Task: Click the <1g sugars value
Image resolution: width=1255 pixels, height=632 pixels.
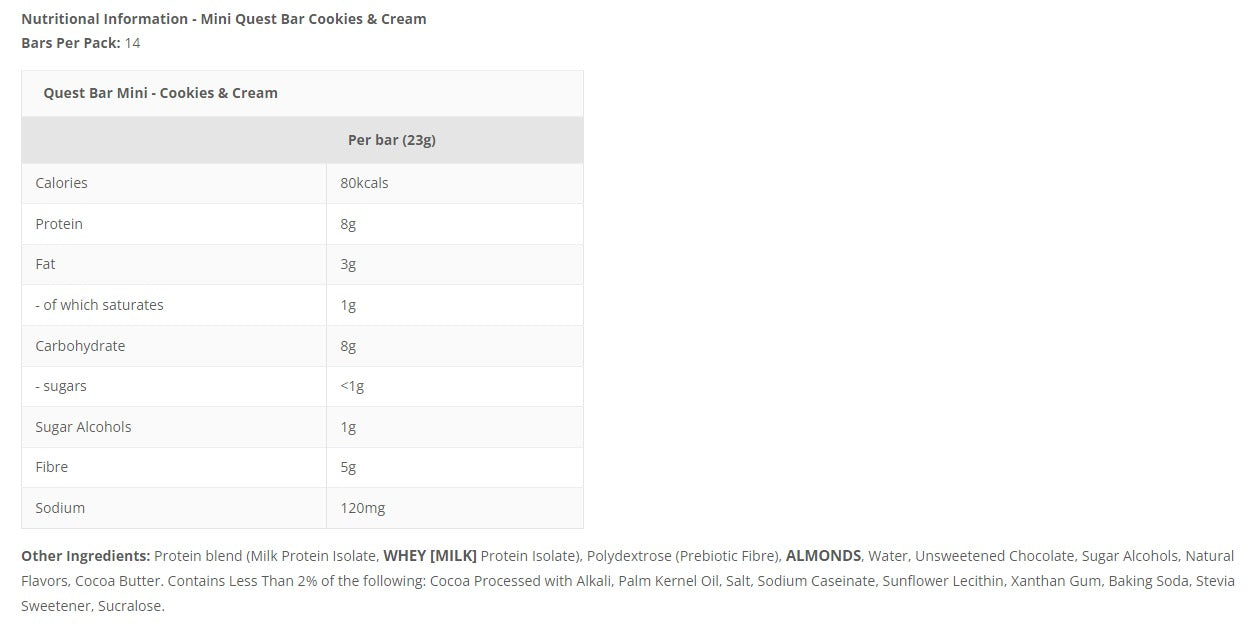Action: pos(352,386)
